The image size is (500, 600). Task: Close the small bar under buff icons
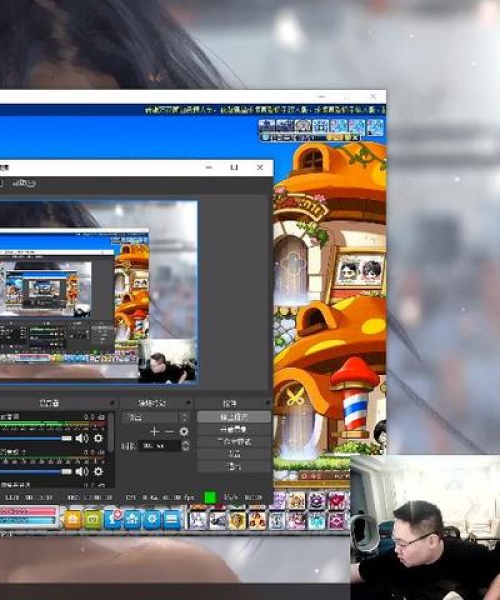(356, 137)
